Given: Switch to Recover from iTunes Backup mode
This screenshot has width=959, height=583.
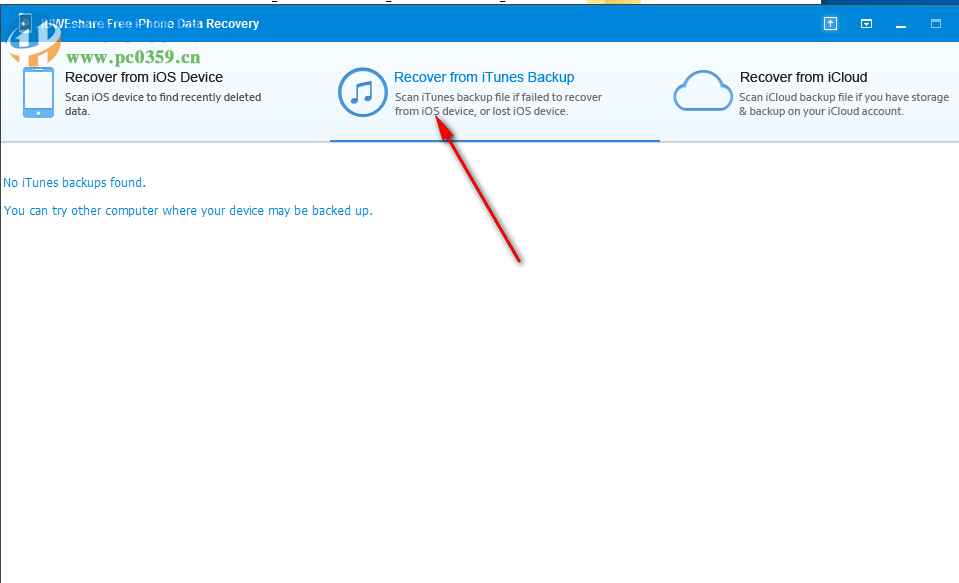Looking at the screenshot, I should [x=484, y=76].
